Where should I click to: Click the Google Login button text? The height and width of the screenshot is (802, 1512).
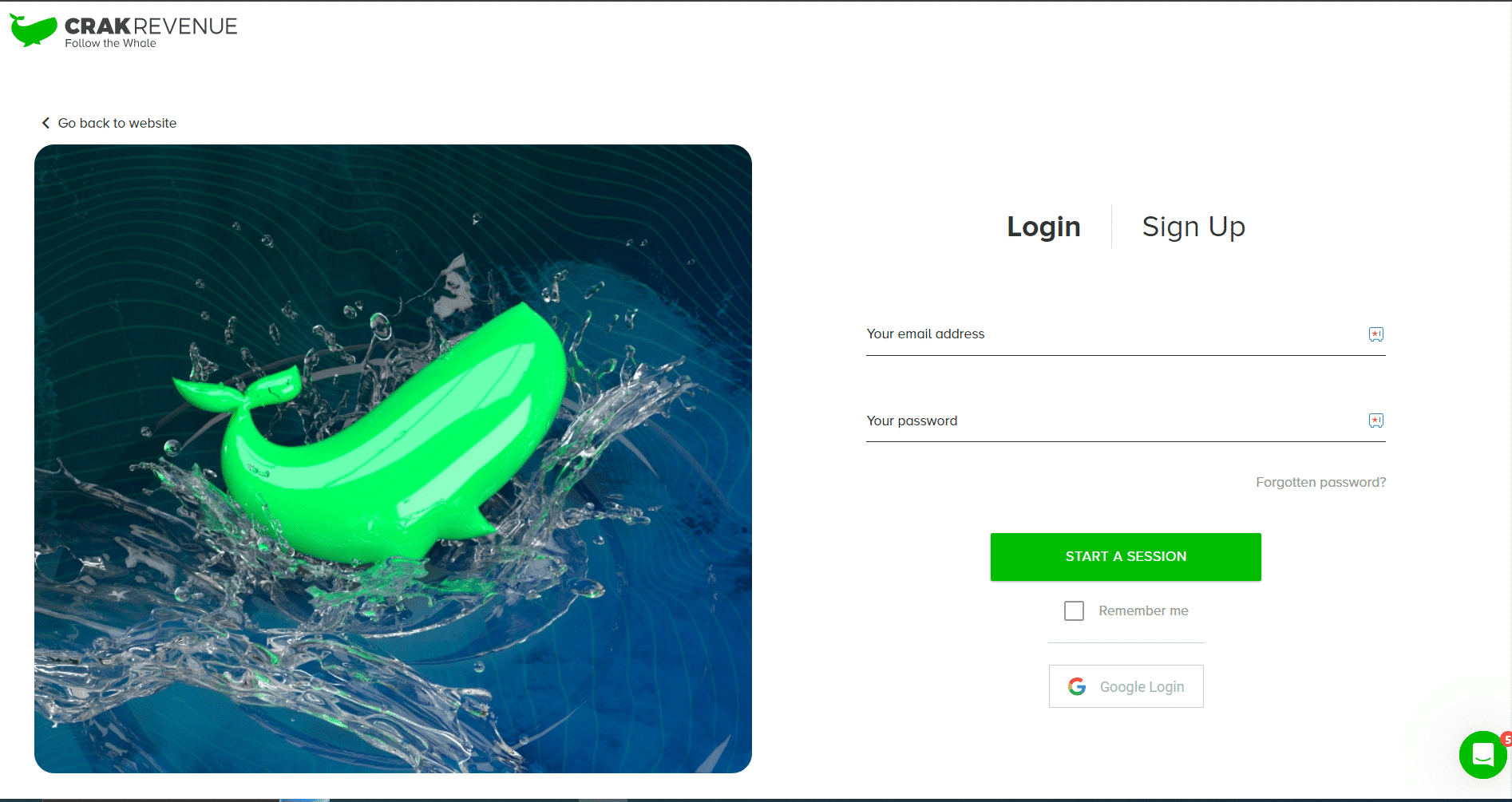point(1142,687)
